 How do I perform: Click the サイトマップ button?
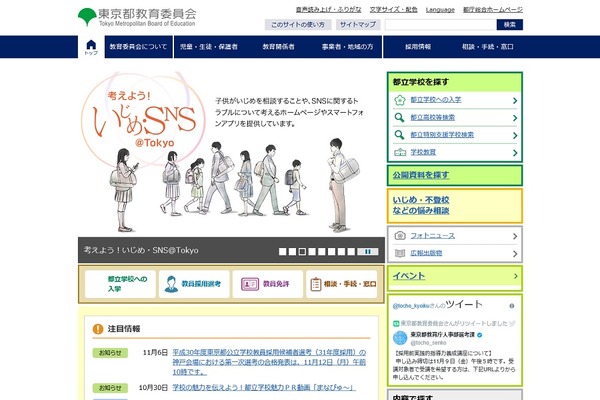pos(358,24)
